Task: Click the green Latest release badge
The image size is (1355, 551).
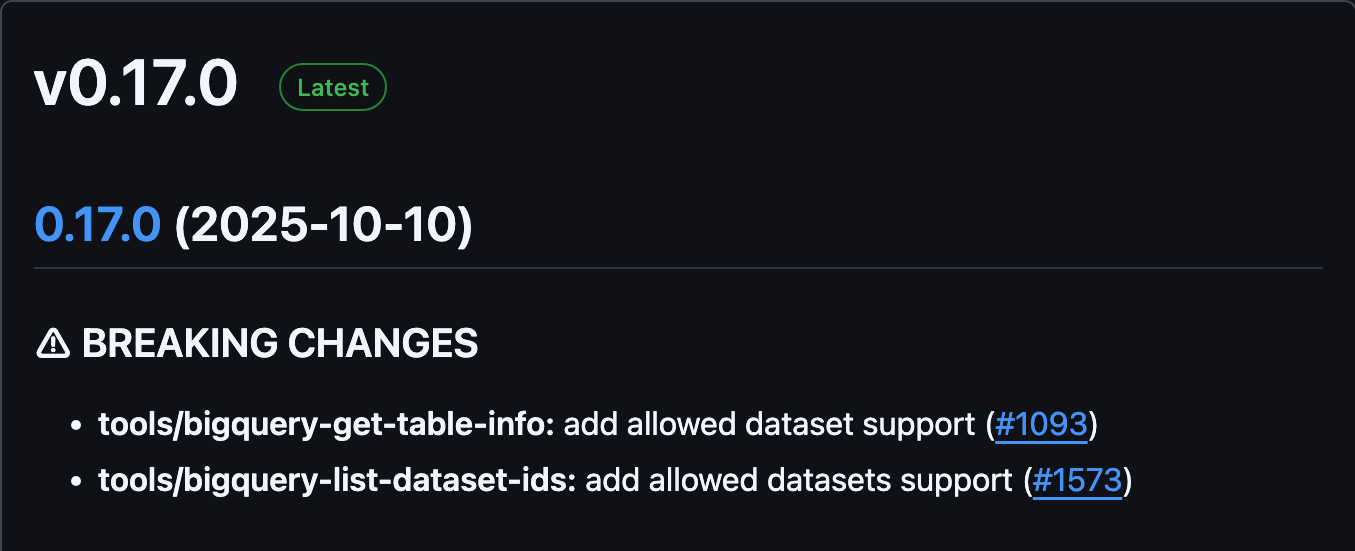Action: (333, 88)
